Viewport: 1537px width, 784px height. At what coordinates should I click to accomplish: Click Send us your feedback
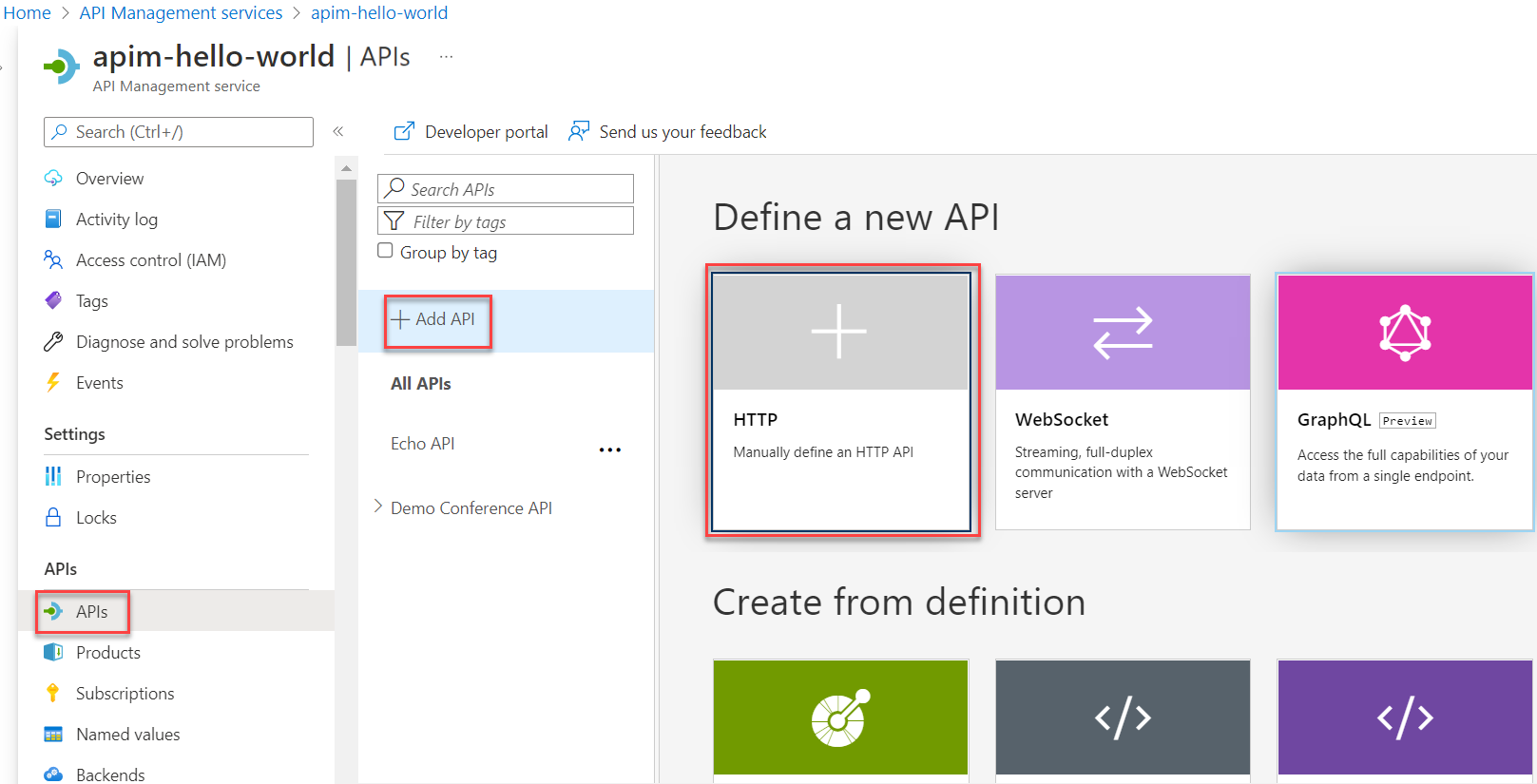pyautogui.click(x=682, y=132)
